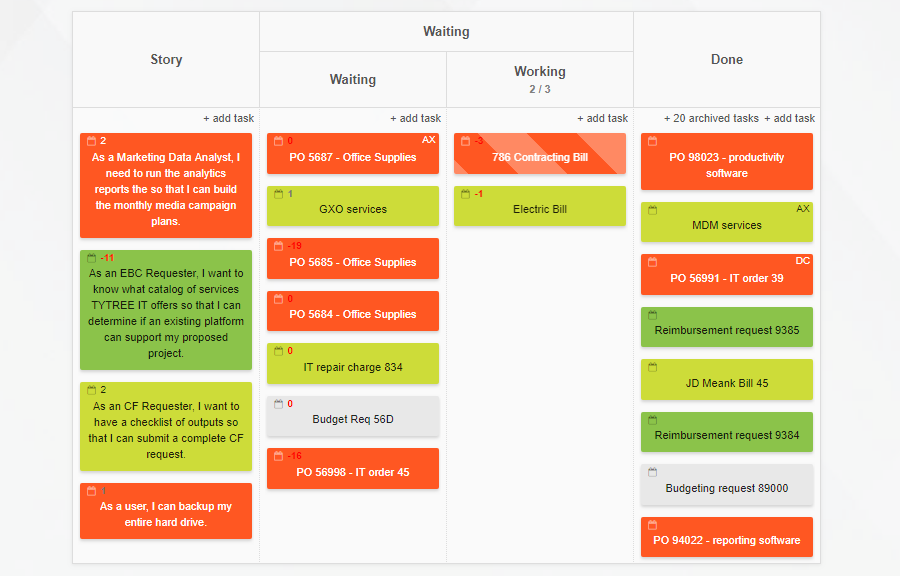This screenshot has width=900, height=576.
Task: Add task in the Working column
Action: [603, 118]
